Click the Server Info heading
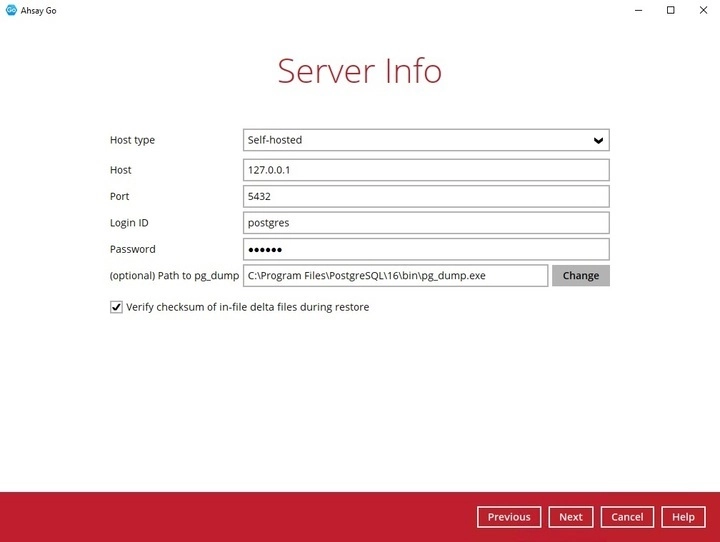720x542 pixels. [360, 71]
